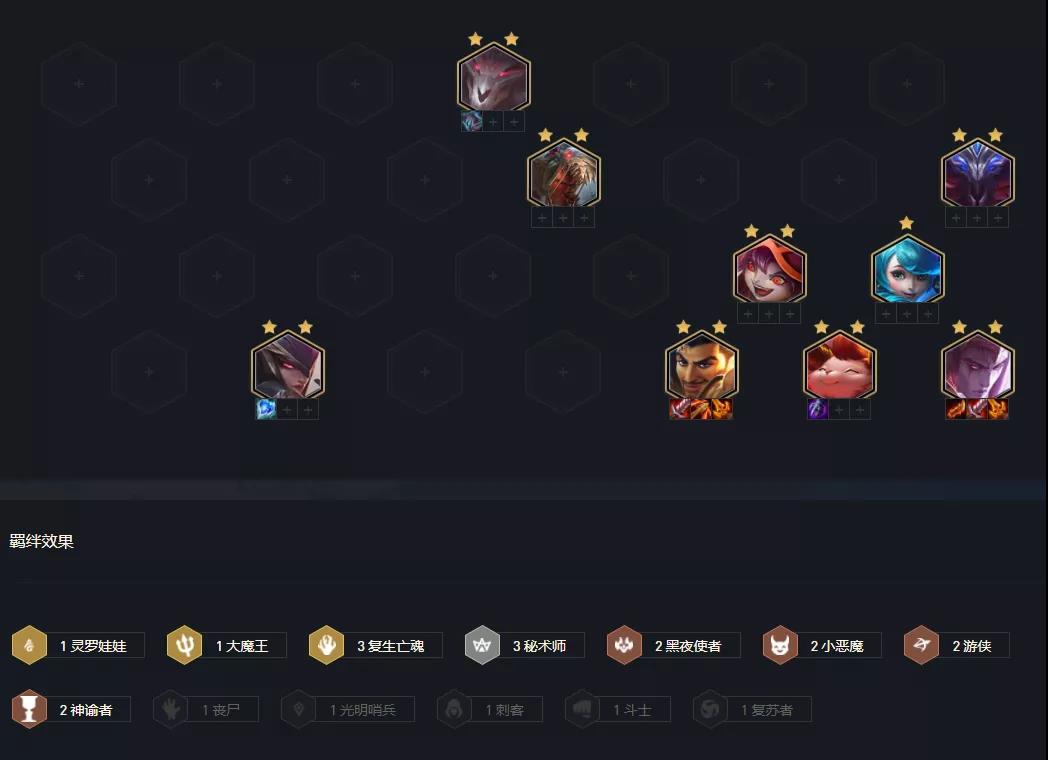
Task: Select the inactive 1 丧尸 trait
Action: click(x=206, y=709)
